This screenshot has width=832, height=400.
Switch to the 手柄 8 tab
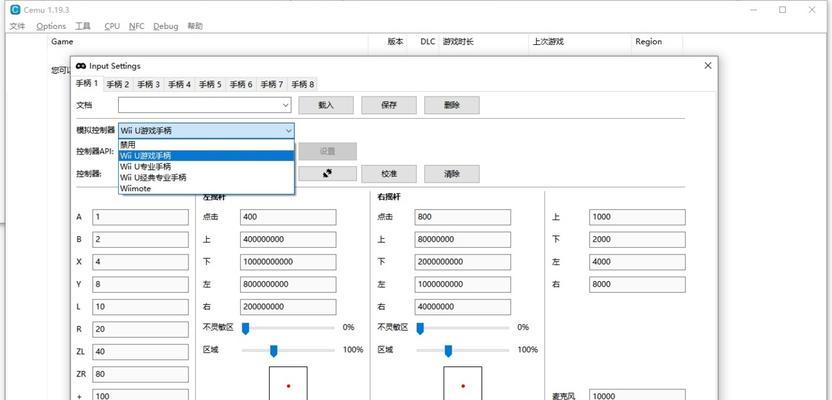click(x=302, y=84)
